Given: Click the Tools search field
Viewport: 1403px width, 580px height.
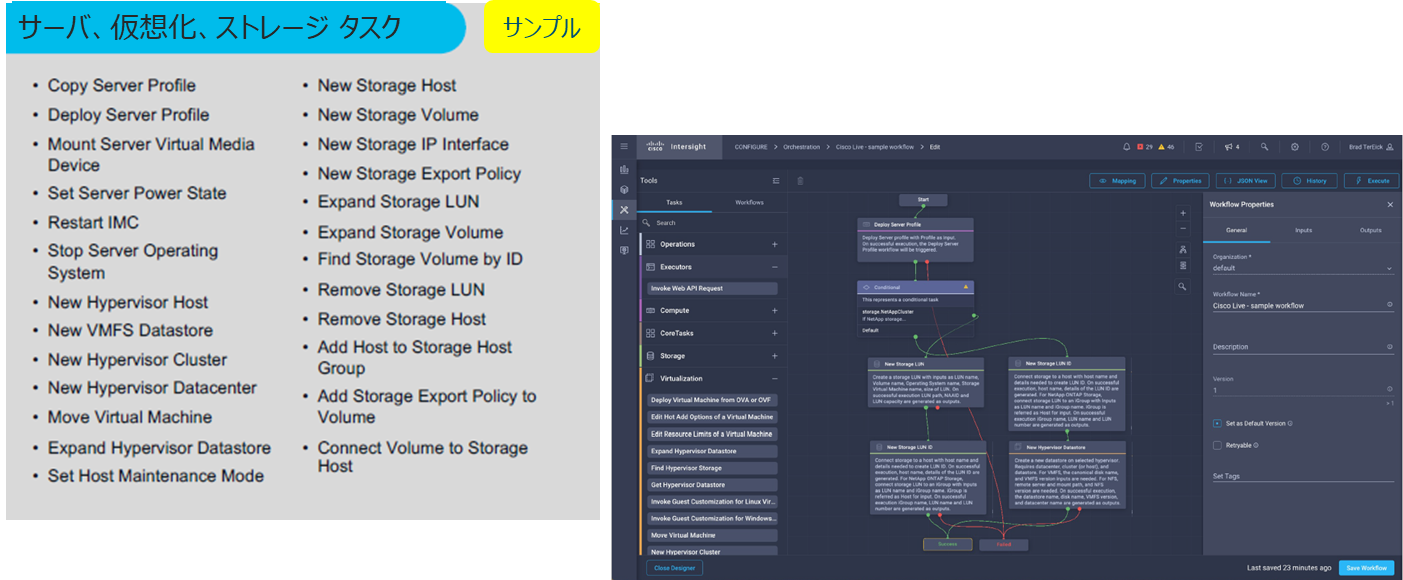Looking at the screenshot, I should [714, 223].
